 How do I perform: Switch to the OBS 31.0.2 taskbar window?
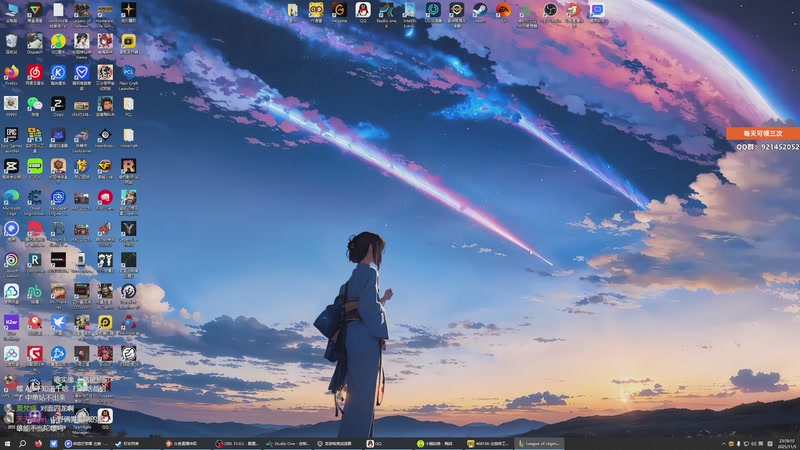pyautogui.click(x=237, y=444)
